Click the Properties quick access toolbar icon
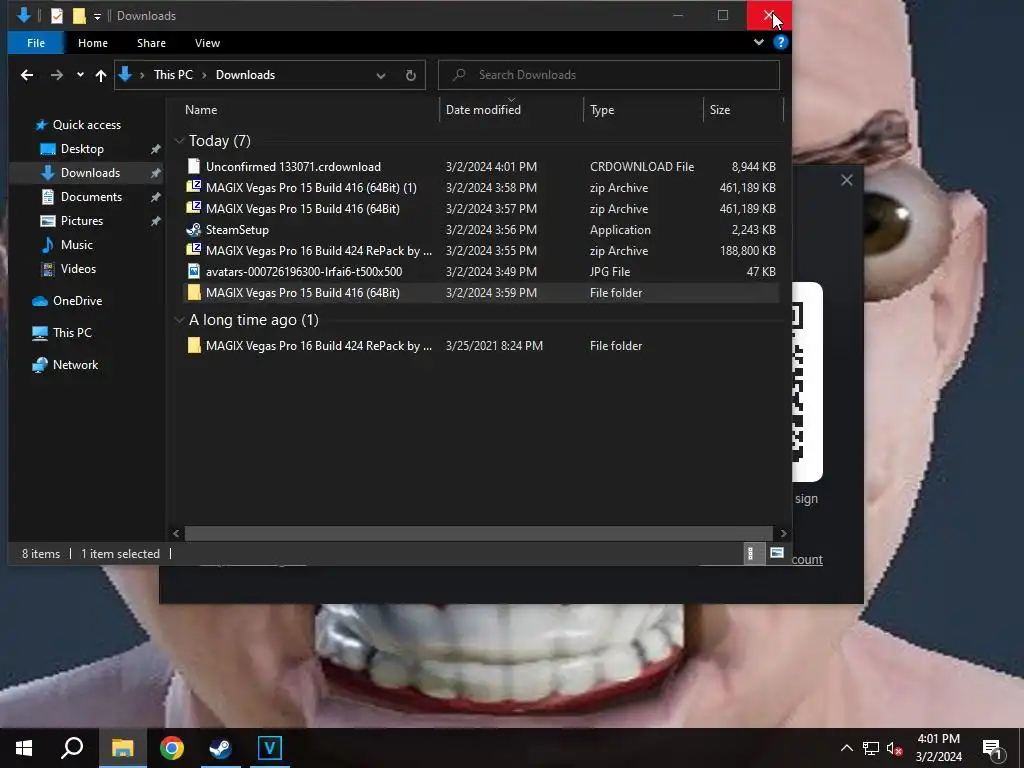Viewport: 1024px width, 768px height. click(x=57, y=16)
